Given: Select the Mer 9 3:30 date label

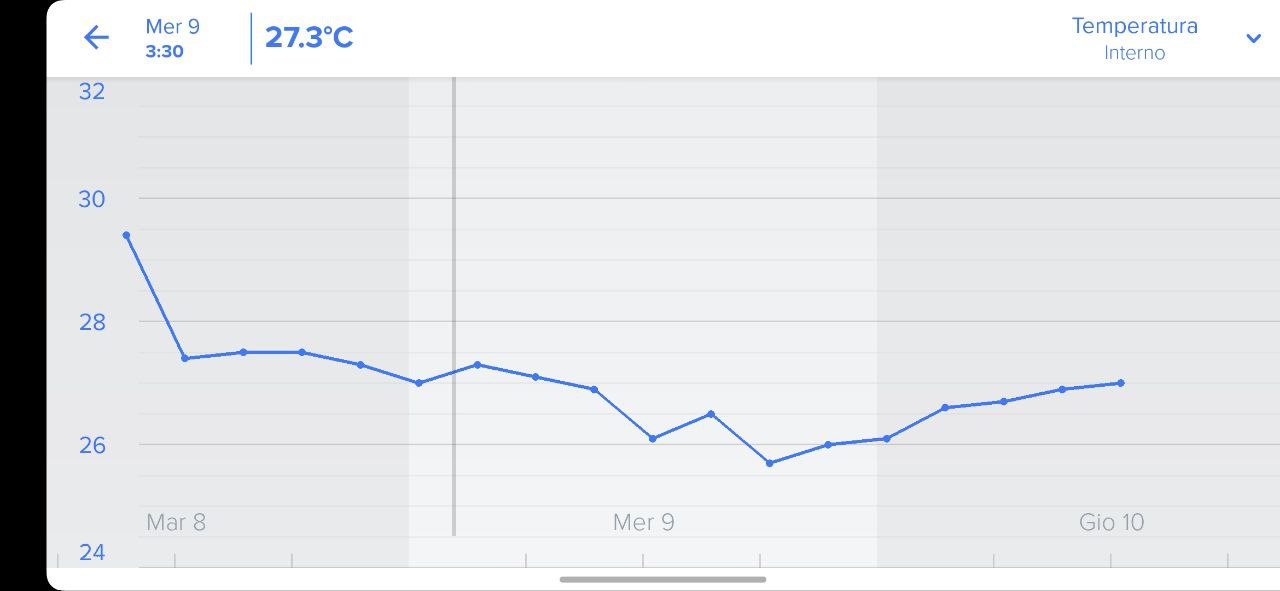Looking at the screenshot, I should click(x=172, y=38).
